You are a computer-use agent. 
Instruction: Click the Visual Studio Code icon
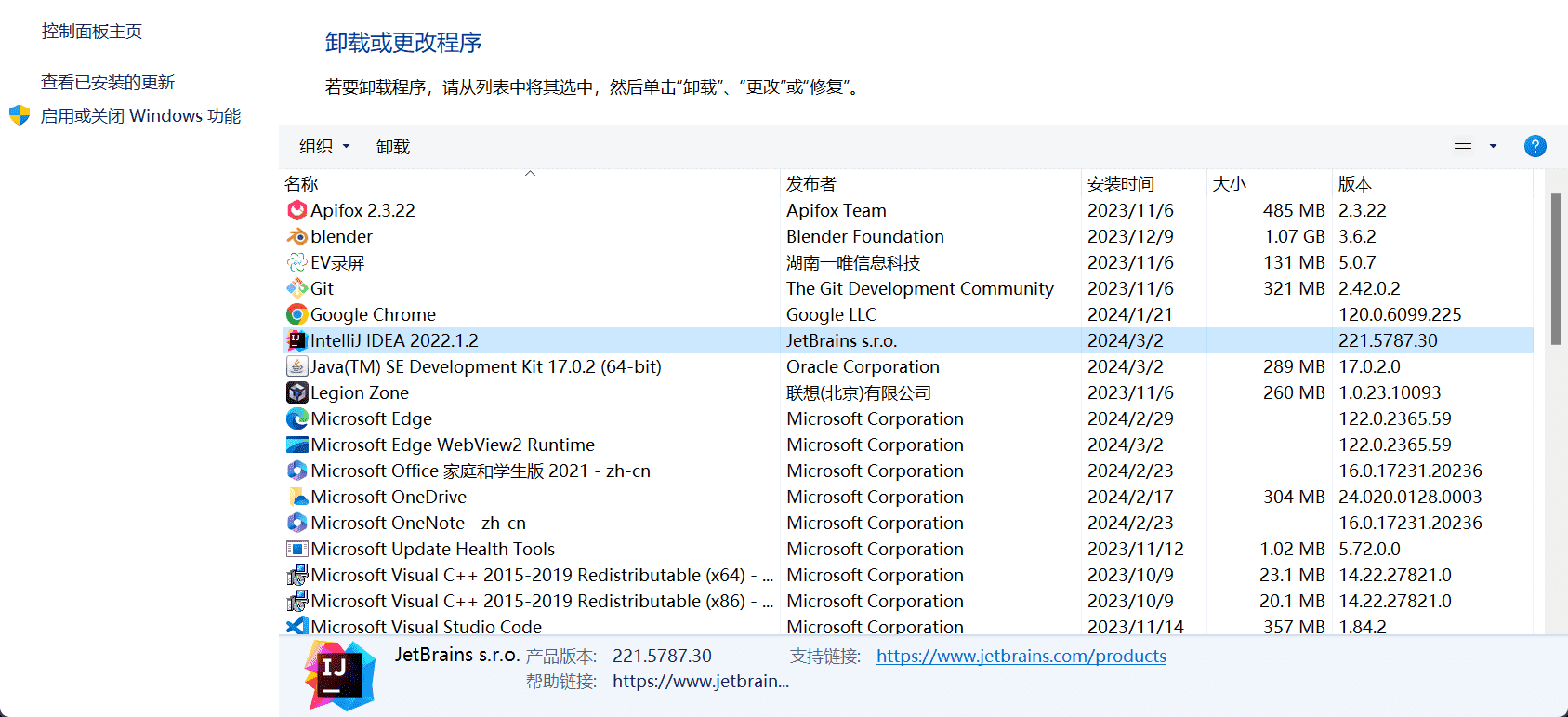(296, 627)
